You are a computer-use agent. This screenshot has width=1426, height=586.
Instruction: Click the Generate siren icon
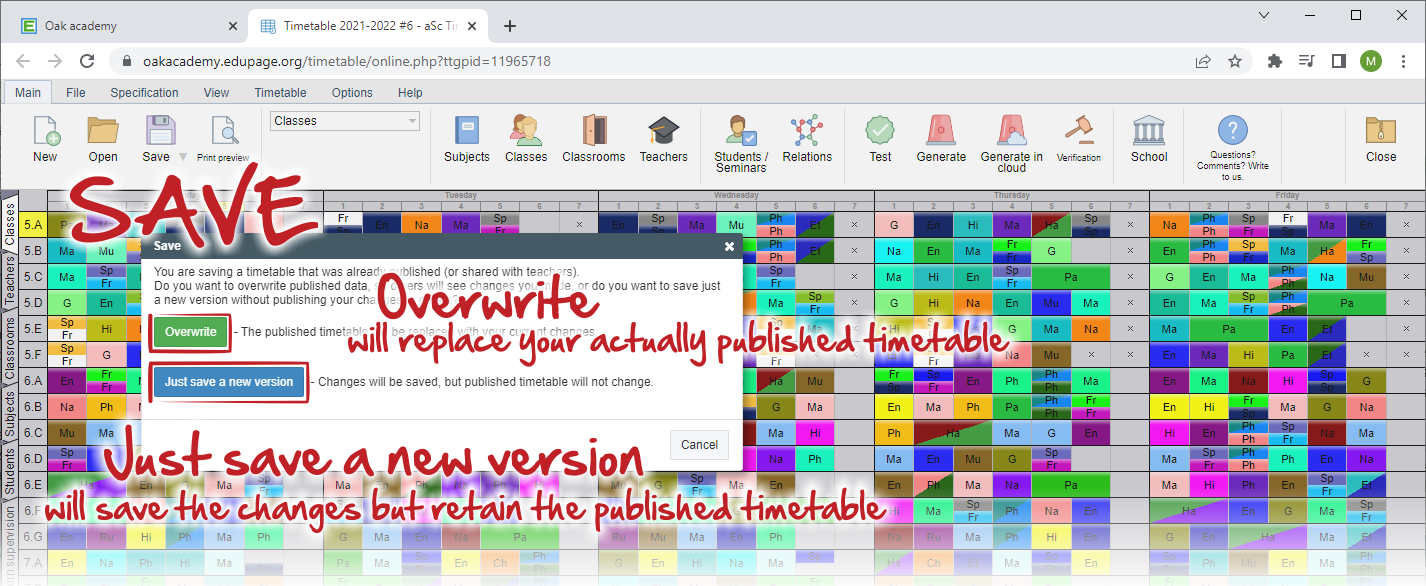(x=940, y=132)
